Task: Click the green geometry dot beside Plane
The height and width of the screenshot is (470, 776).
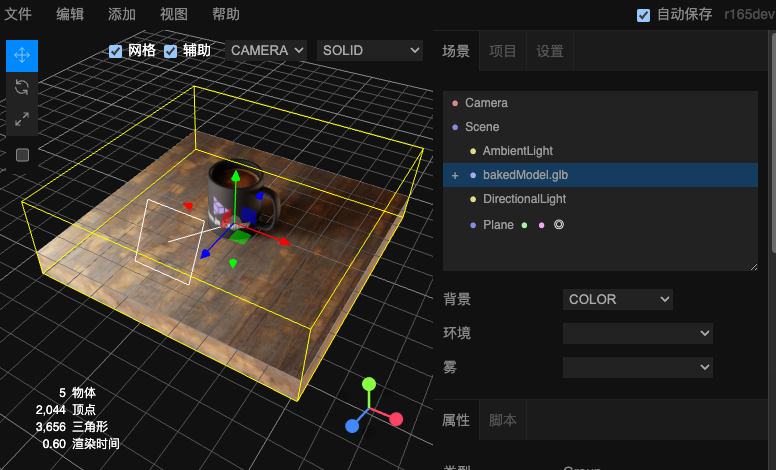Action: point(524,225)
